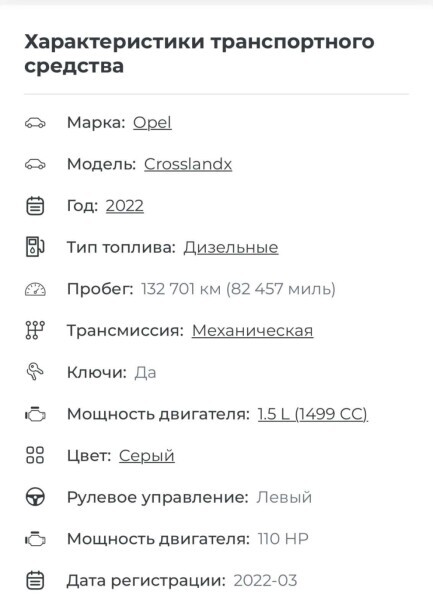Follow the 2022 year link
The image size is (433, 612).
(125, 206)
